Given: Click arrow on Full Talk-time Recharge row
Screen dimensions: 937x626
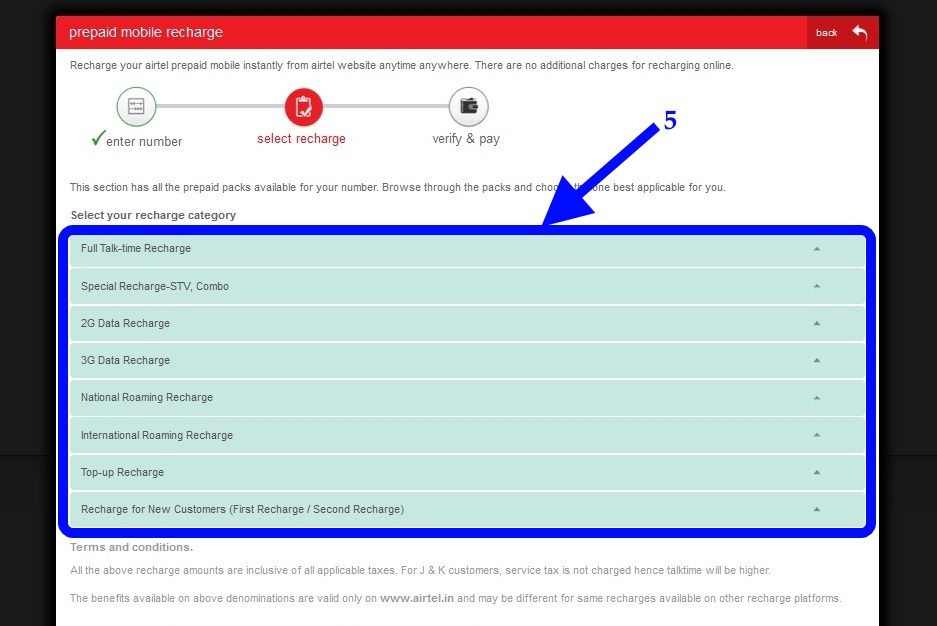Looking at the screenshot, I should coord(817,248).
